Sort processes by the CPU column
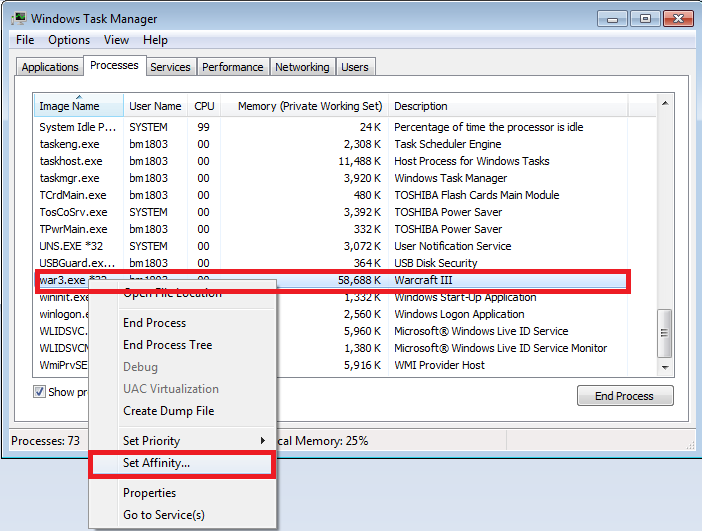Viewport: 702px width, 531px height. (x=204, y=106)
